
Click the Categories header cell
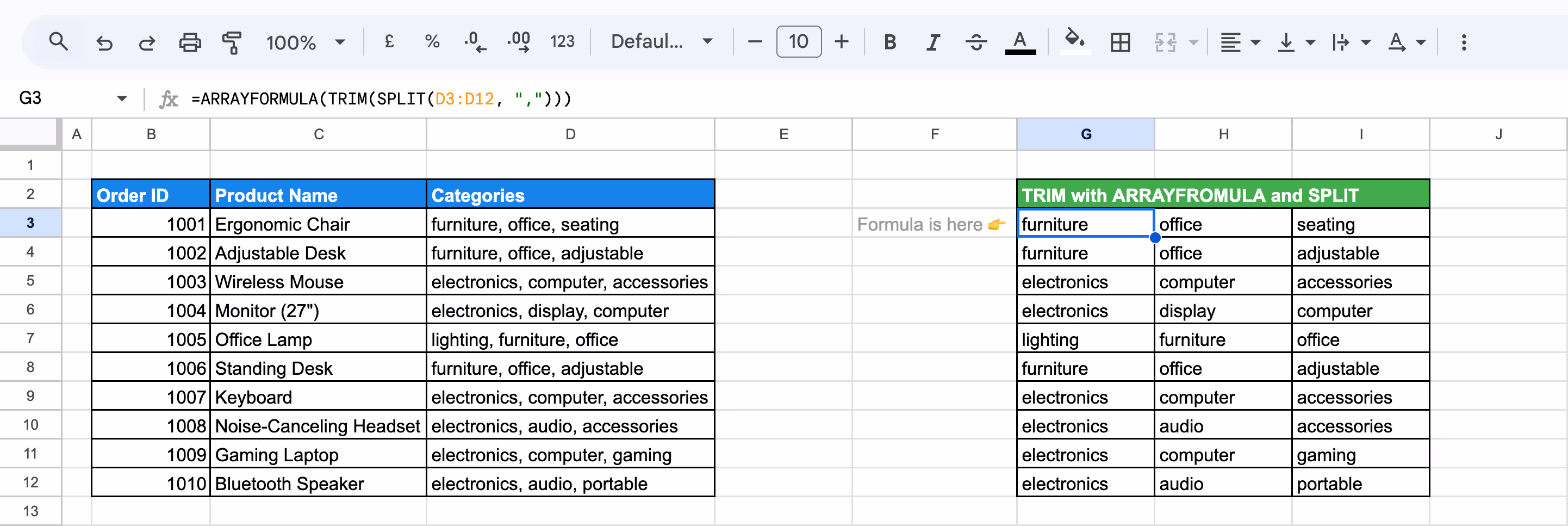570,195
